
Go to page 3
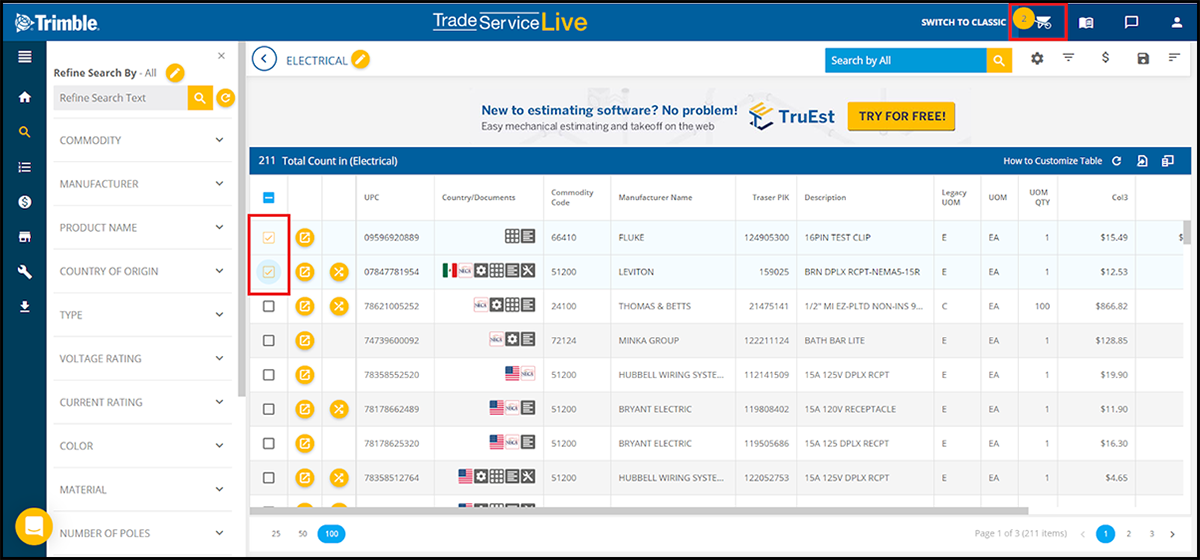click(x=1152, y=534)
